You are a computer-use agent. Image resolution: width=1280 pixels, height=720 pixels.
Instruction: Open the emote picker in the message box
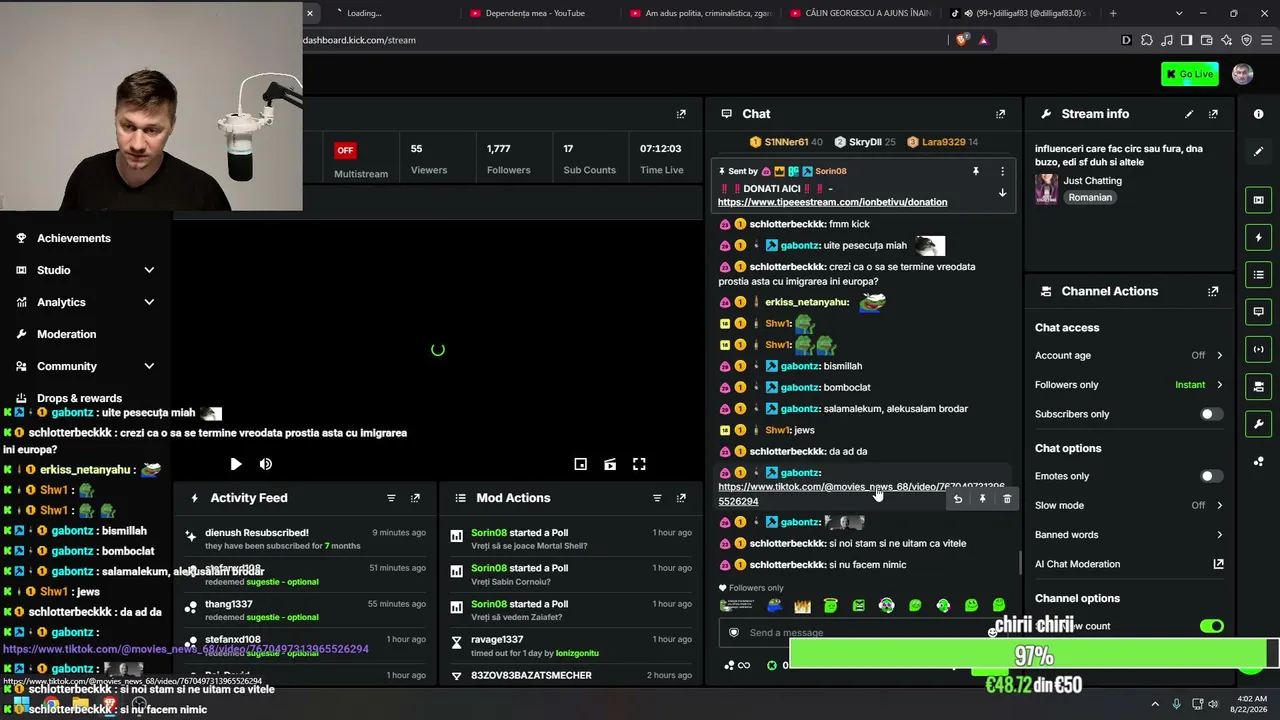coord(993,632)
